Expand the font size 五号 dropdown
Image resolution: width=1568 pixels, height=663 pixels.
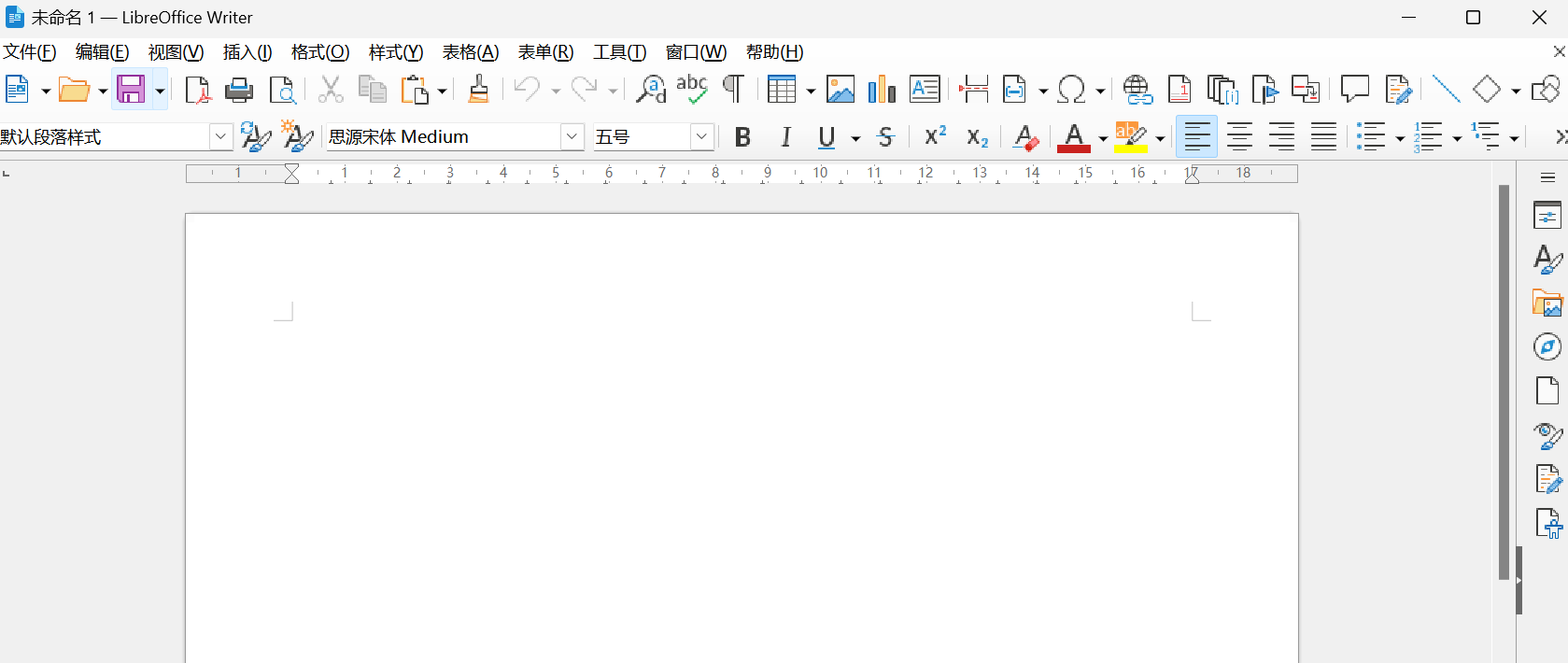[701, 137]
